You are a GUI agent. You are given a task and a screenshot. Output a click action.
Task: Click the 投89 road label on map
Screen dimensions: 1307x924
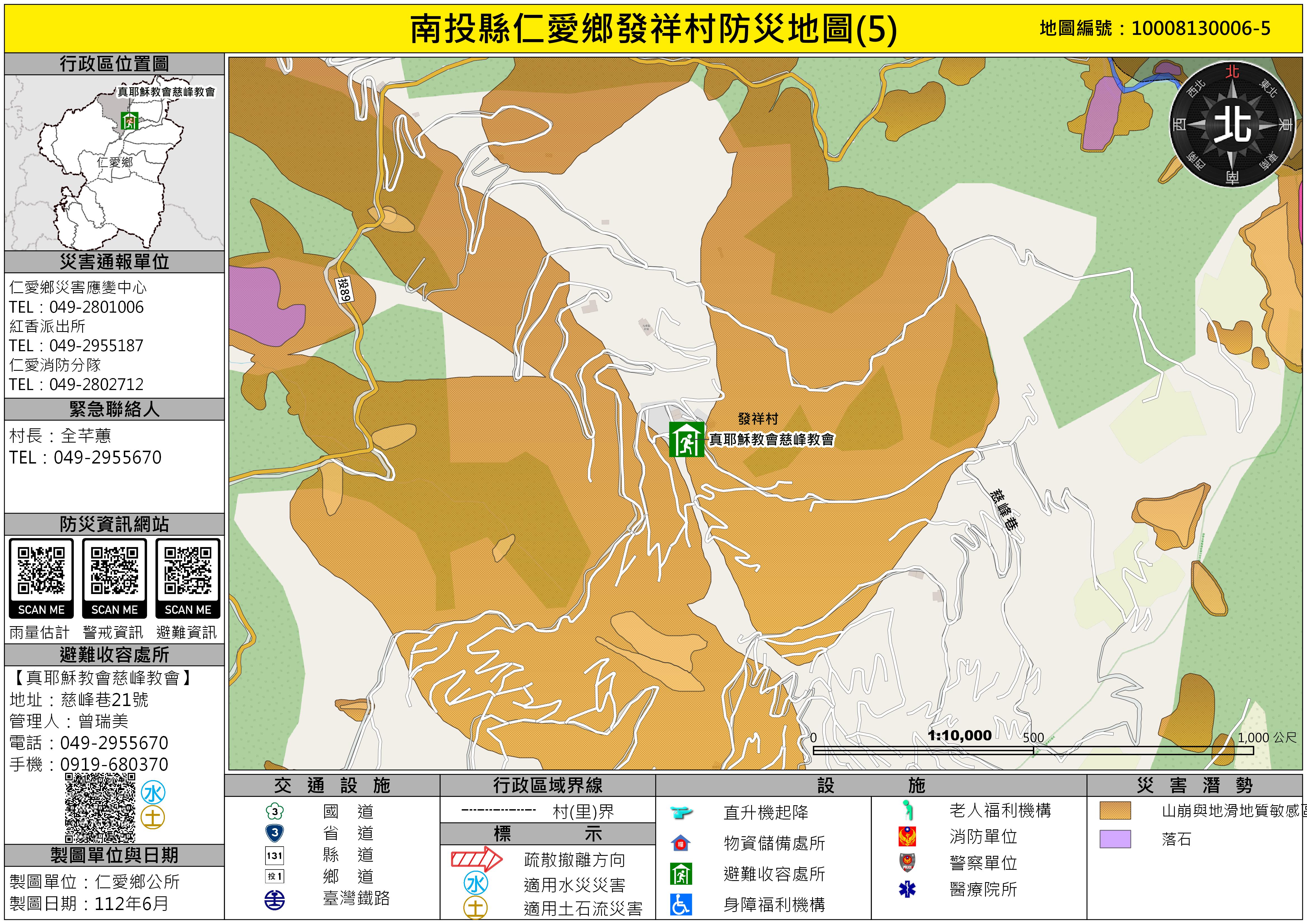click(345, 289)
